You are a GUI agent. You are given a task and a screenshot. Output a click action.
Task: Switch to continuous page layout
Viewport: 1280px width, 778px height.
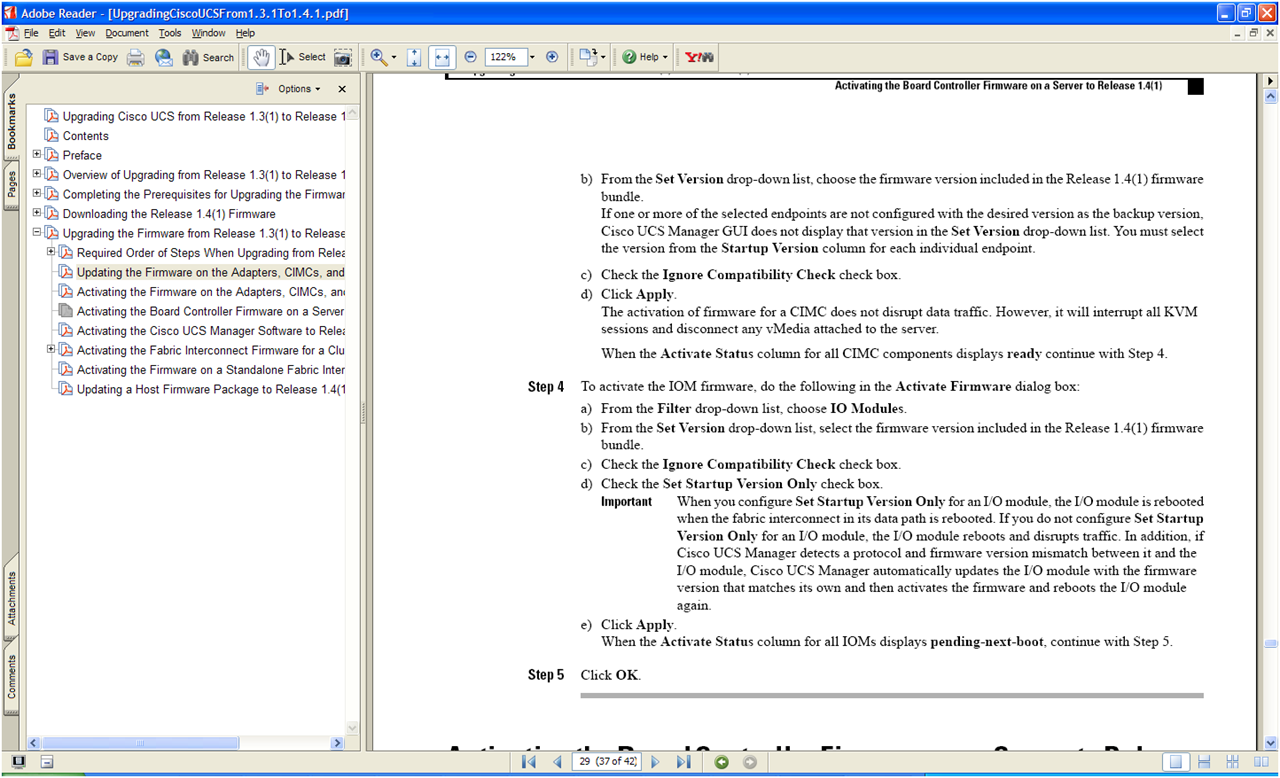click(1207, 762)
